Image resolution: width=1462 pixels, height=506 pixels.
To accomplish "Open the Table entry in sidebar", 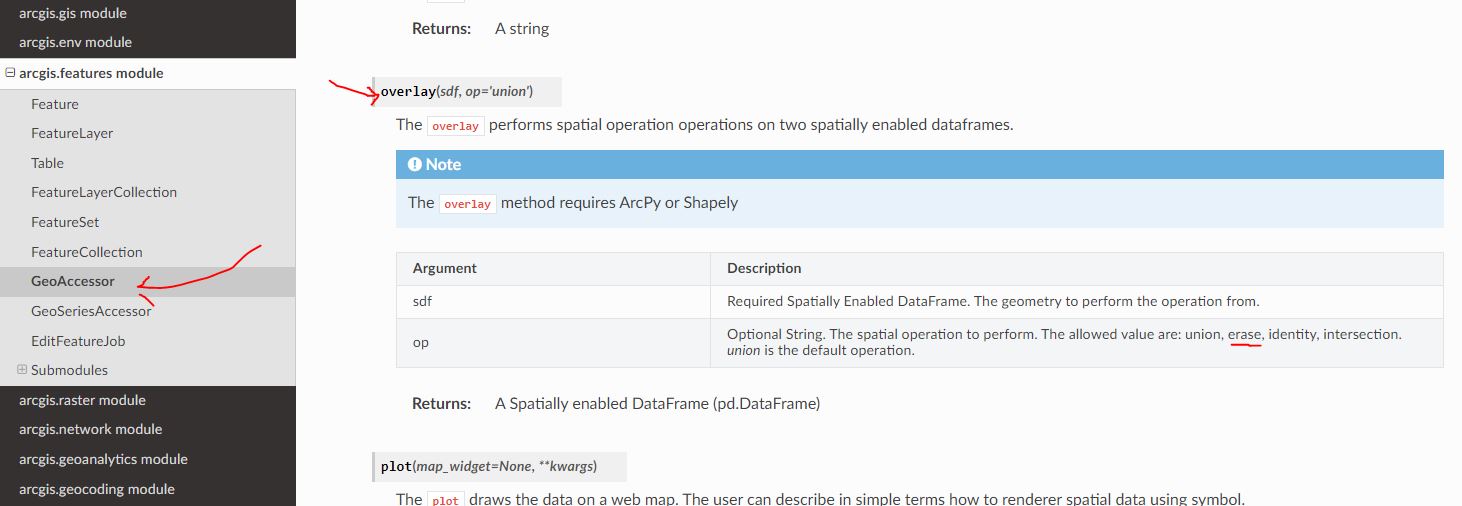I will (47, 163).
